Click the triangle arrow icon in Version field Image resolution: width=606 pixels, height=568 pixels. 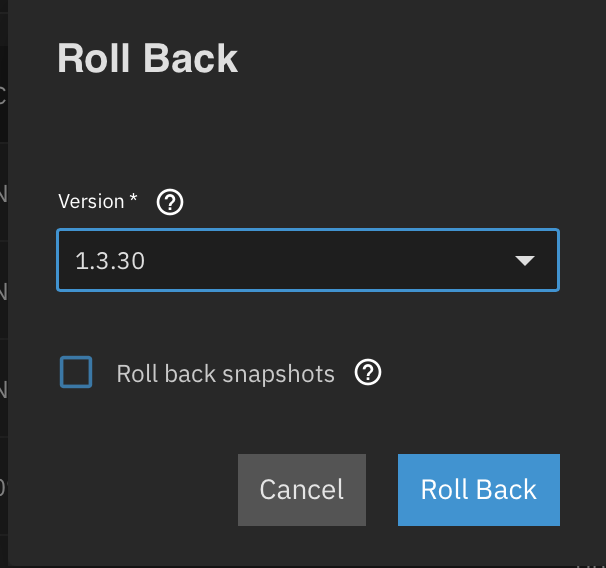tap(525, 261)
